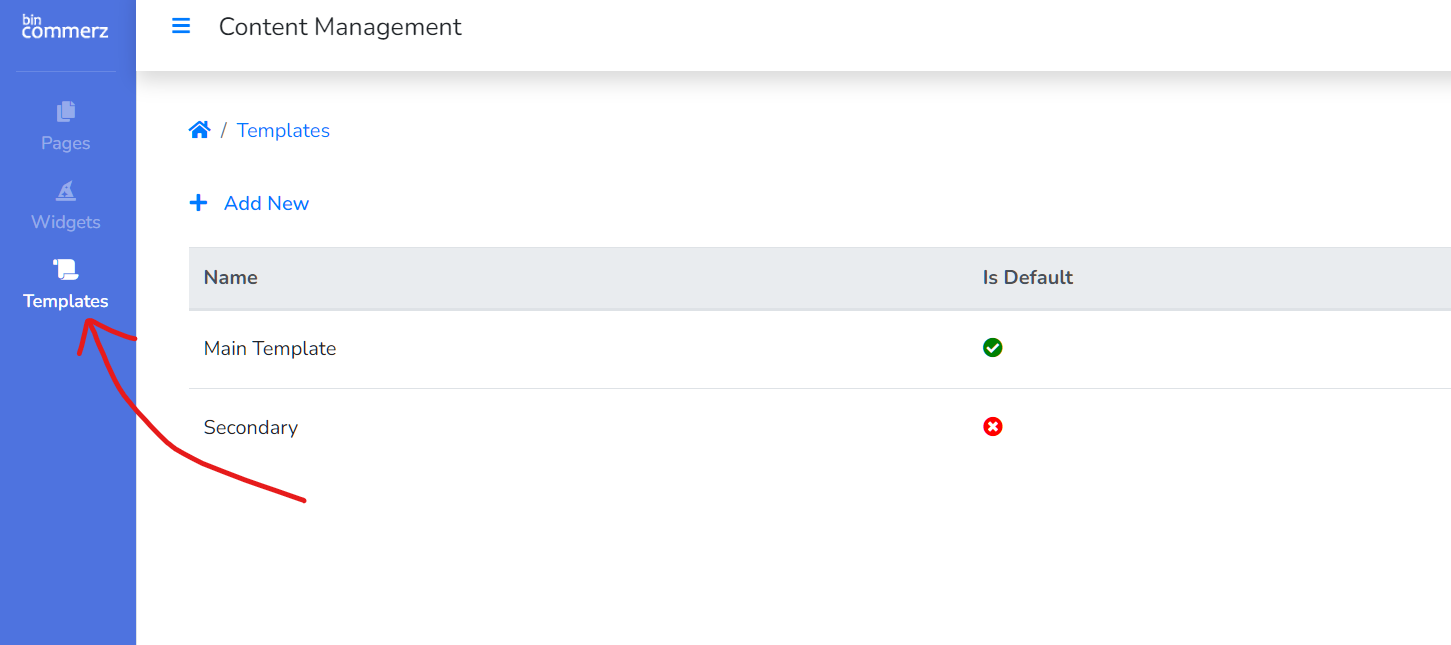Click the Add New link text
The image size is (1451, 645).
click(266, 203)
